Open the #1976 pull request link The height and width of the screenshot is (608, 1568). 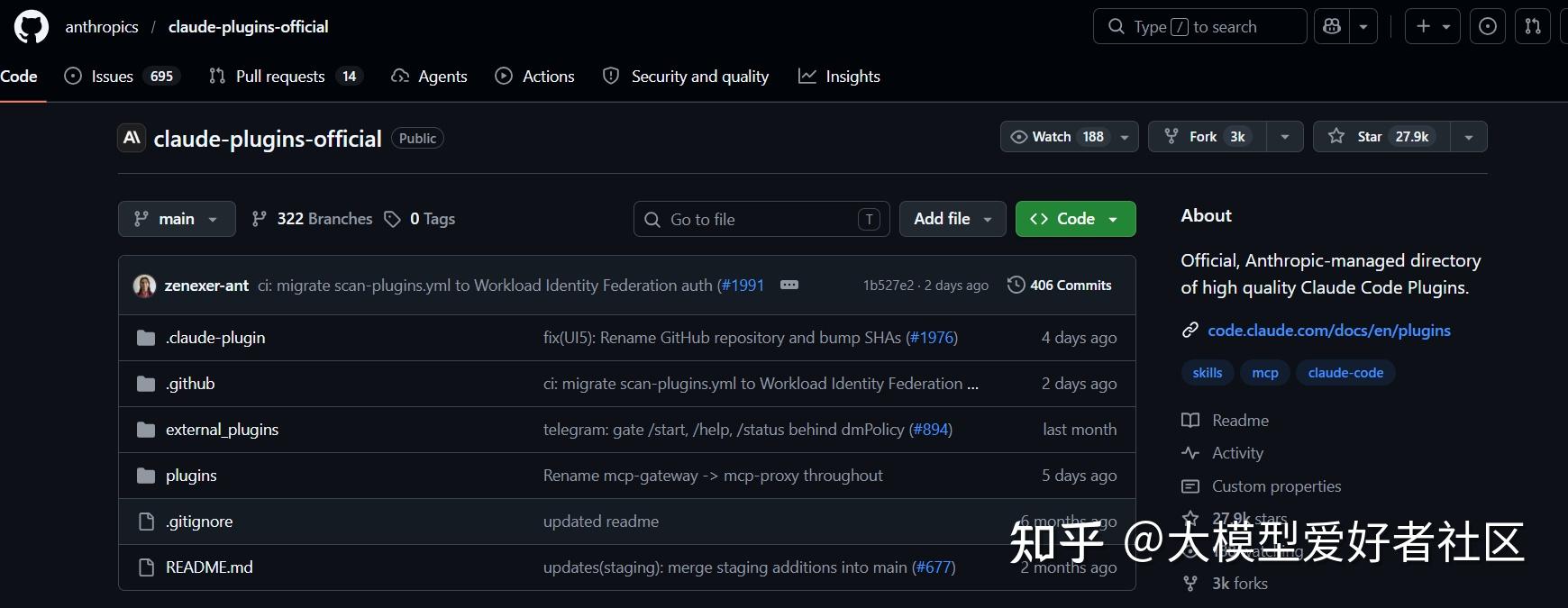click(x=932, y=338)
